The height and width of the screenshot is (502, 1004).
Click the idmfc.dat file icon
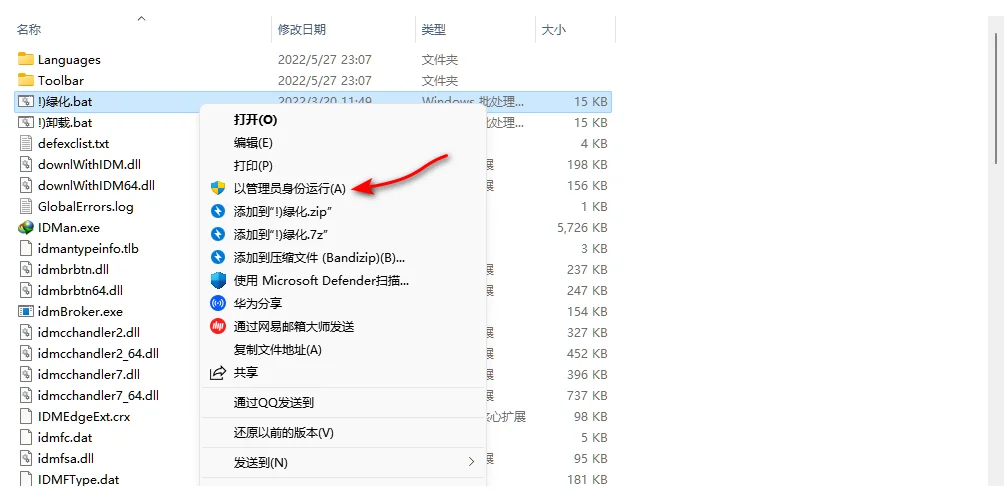coord(26,438)
